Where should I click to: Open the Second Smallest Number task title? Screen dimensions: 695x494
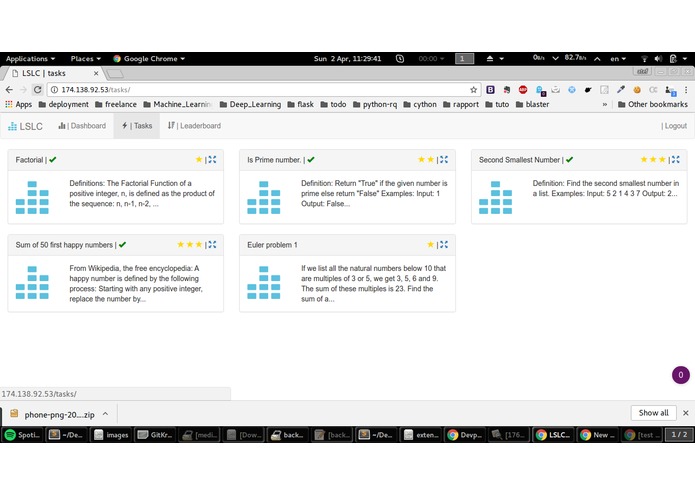pyautogui.click(x=519, y=160)
